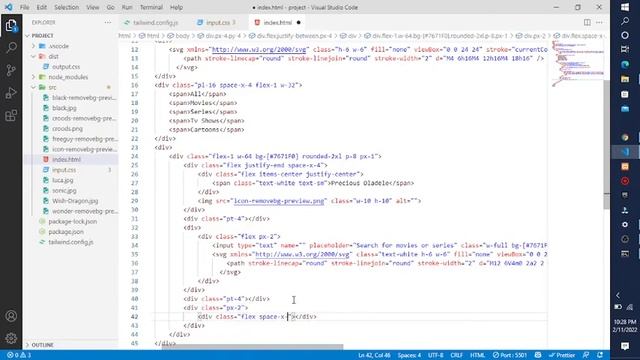Open notifications bell in status bar

point(600,355)
